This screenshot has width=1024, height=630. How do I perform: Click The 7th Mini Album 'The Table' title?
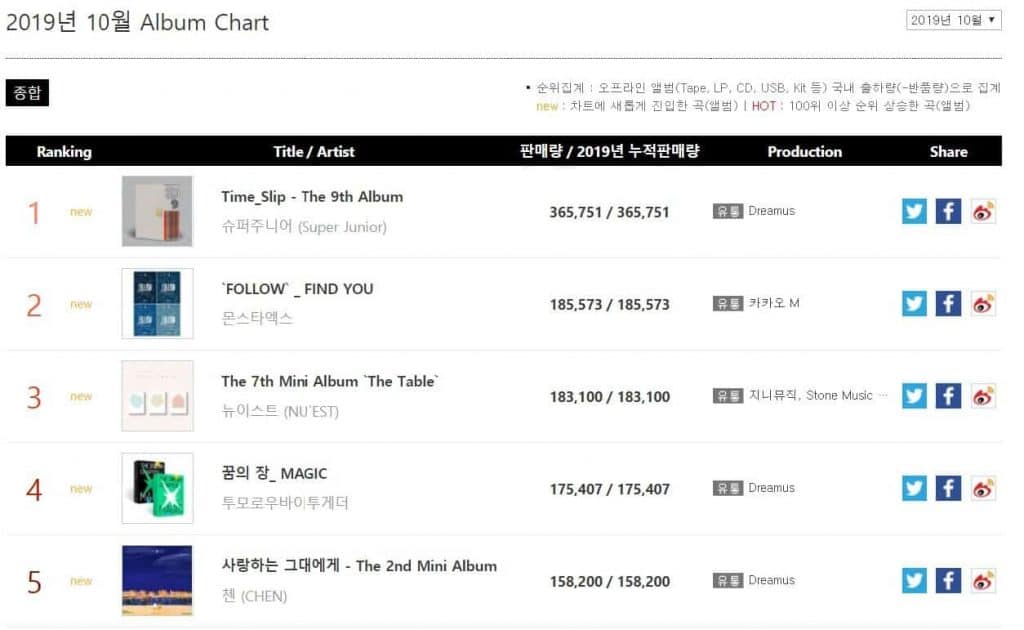pyautogui.click(x=329, y=381)
